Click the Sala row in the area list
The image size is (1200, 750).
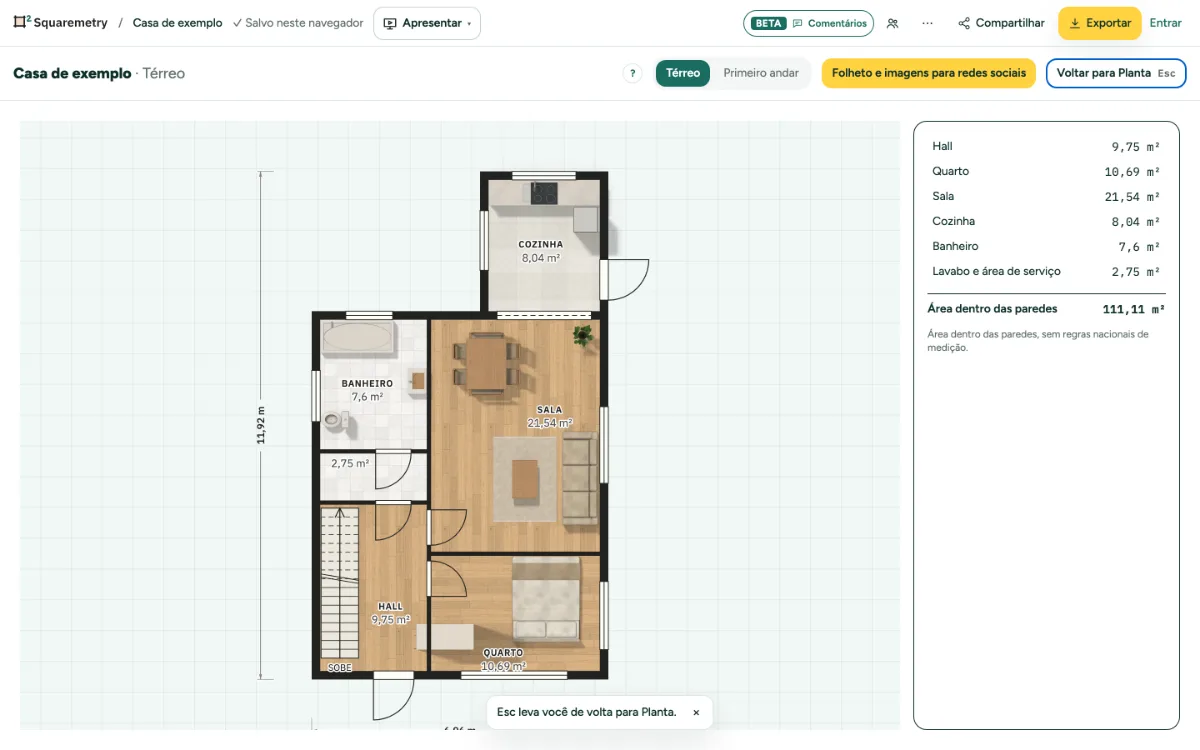[x=1046, y=196]
